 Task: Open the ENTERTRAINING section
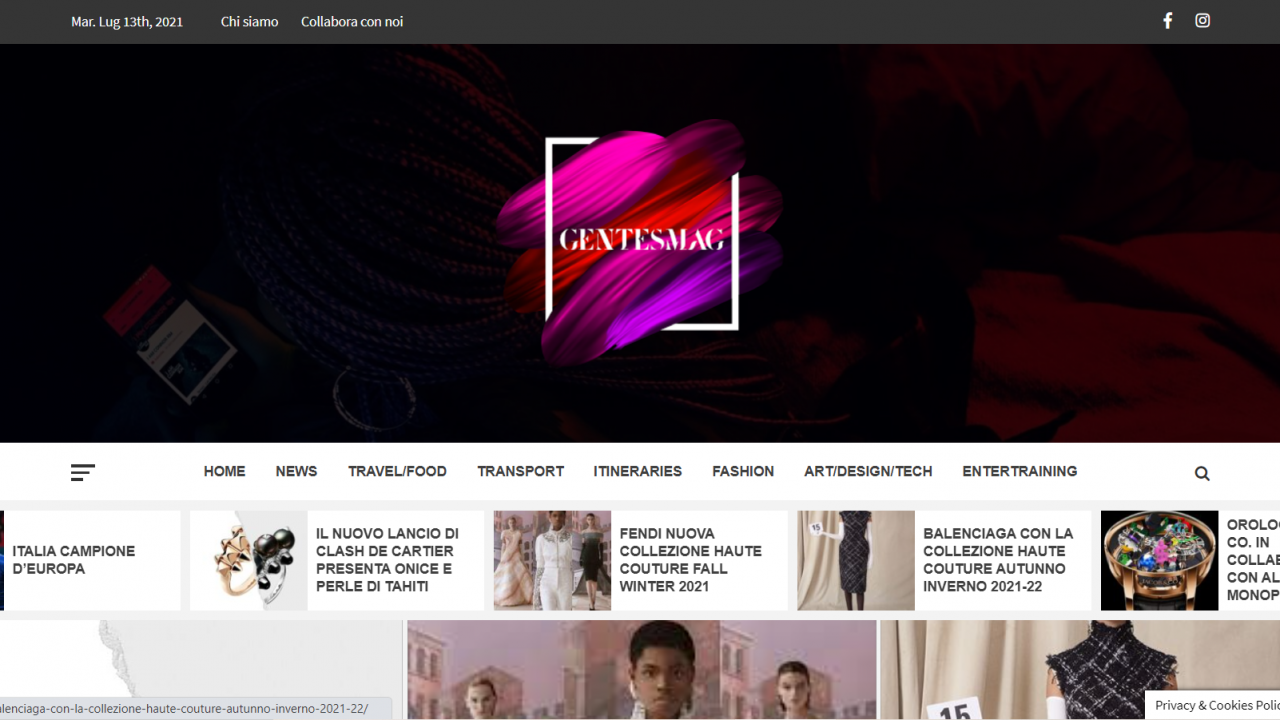[x=1020, y=471]
